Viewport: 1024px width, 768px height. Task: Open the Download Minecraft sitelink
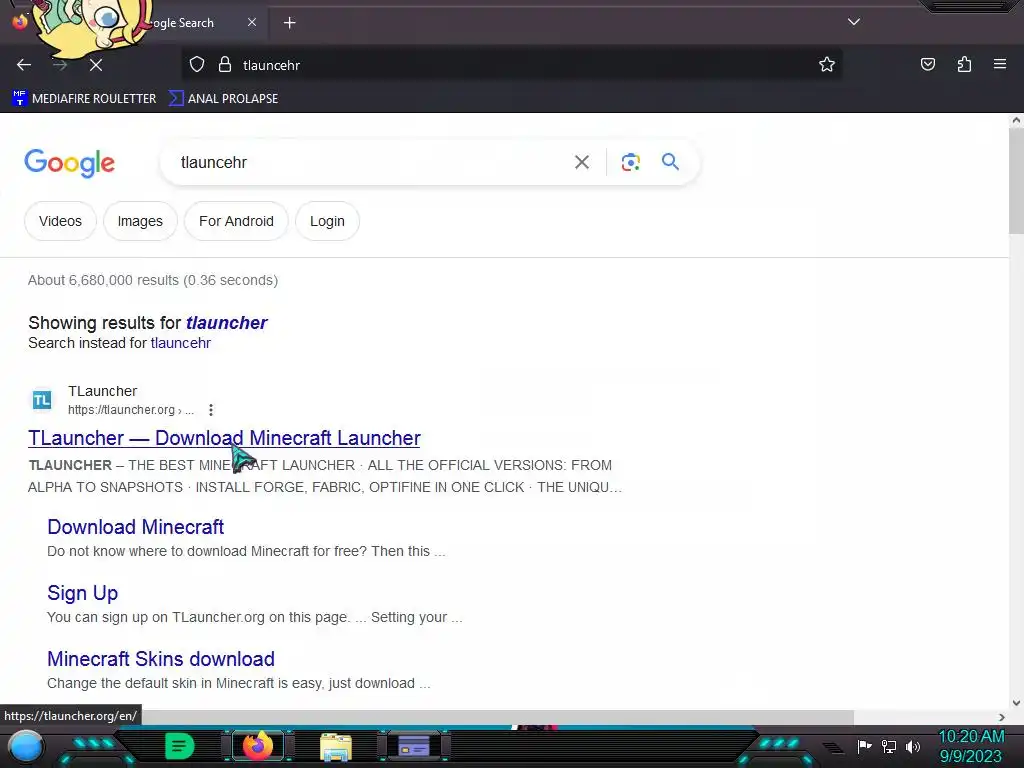136,527
